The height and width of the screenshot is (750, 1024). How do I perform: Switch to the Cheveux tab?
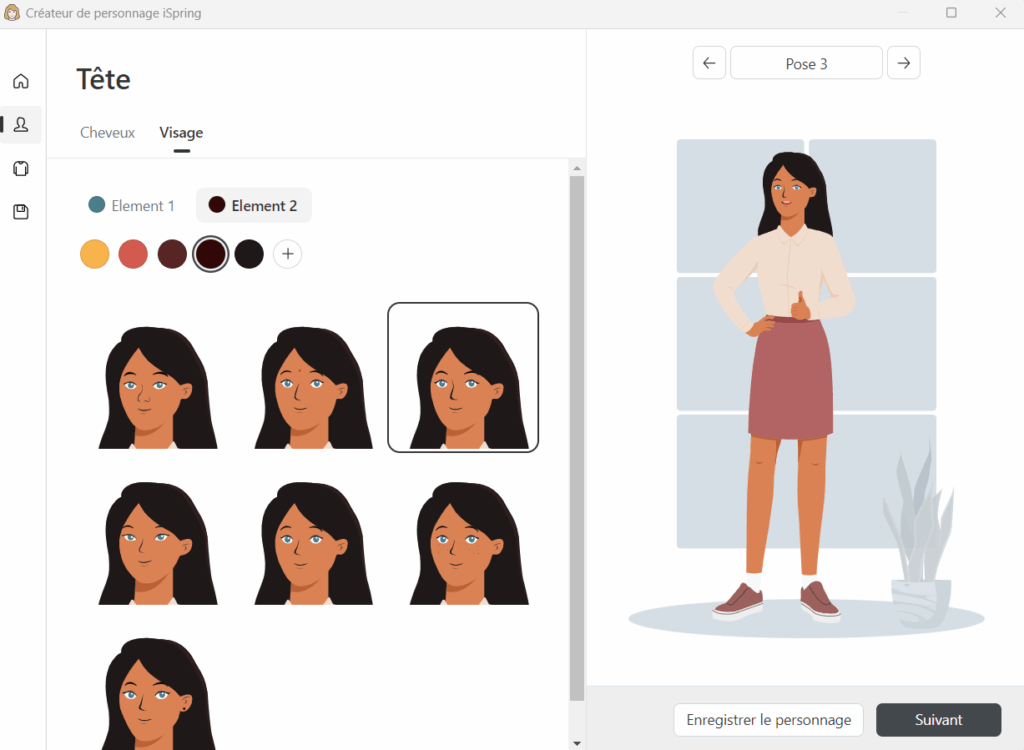(x=107, y=133)
